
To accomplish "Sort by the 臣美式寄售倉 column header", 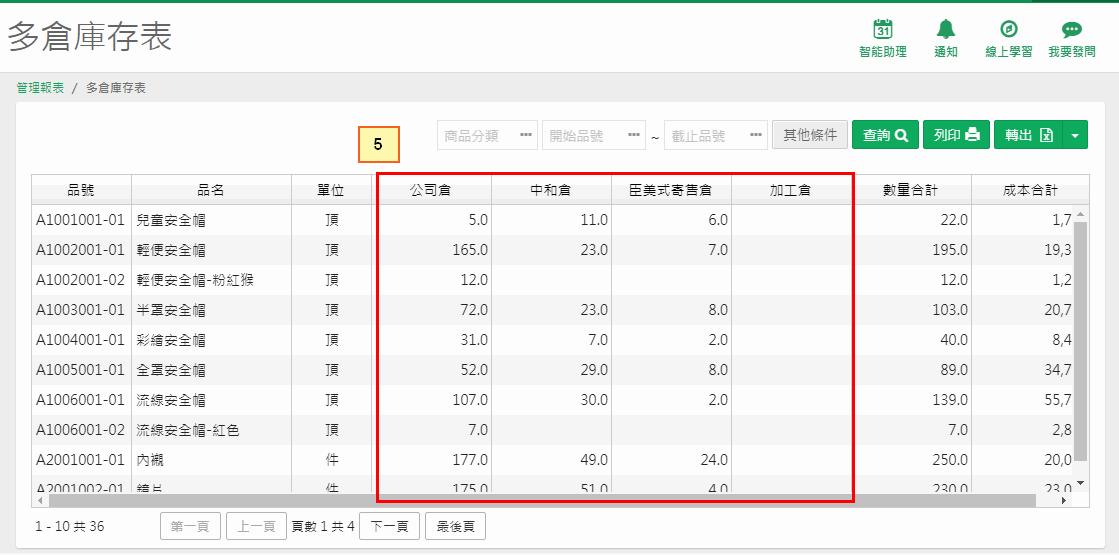I will coord(671,190).
